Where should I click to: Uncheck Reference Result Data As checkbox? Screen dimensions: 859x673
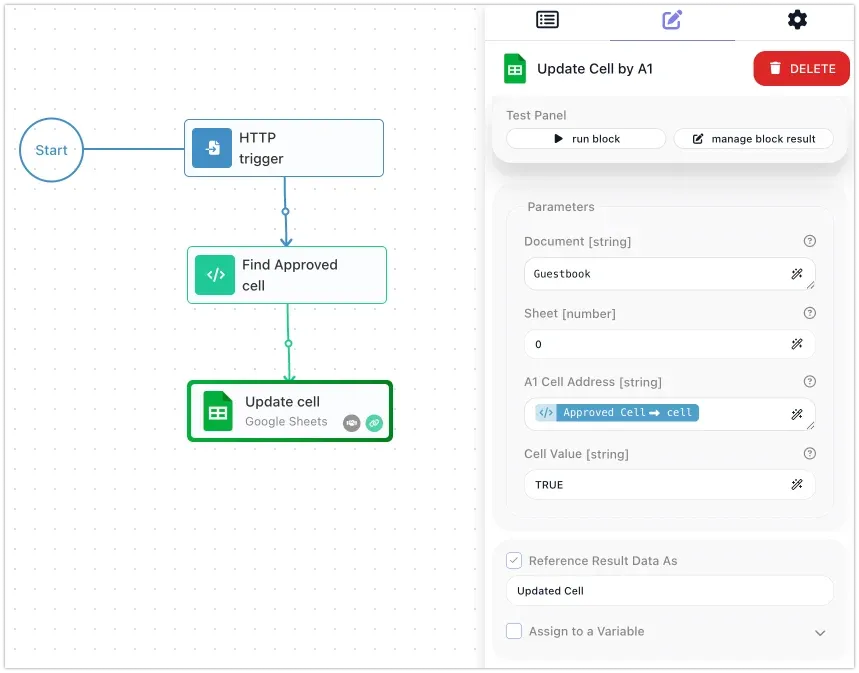tap(514, 561)
